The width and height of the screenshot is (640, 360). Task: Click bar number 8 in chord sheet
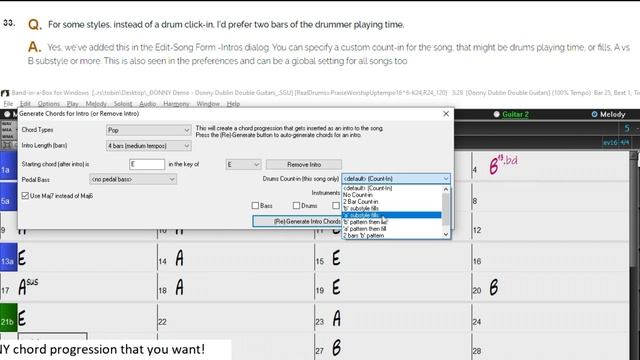click(x=475, y=201)
